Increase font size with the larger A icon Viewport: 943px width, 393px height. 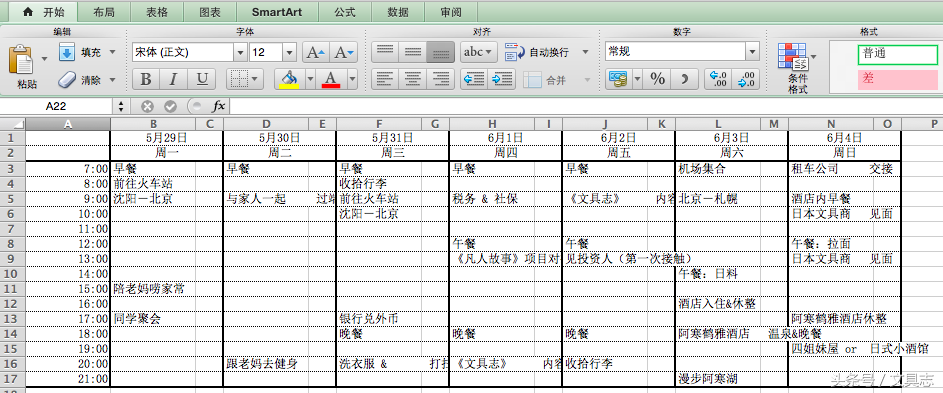[316, 52]
